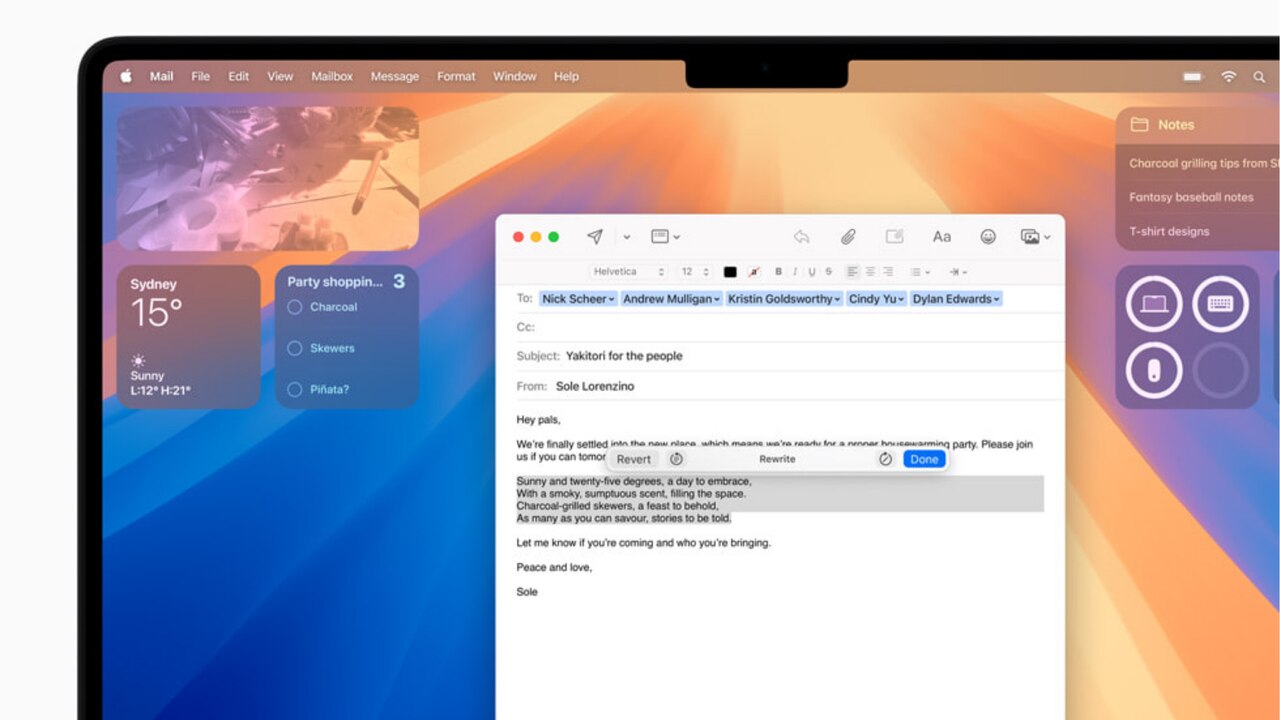Screen dimensions: 1280x720
Task: Click the Subject field 'Yakitori for the people'
Action: [624, 356]
